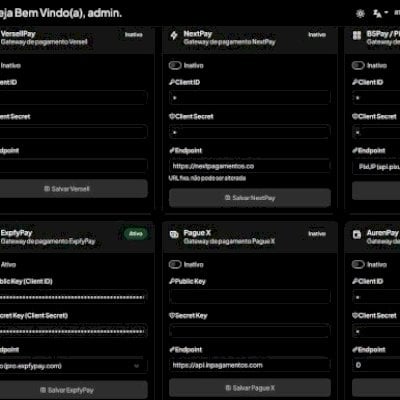Click the Pague X endpoint URL field
This screenshot has height=400, width=400.
tap(250, 365)
